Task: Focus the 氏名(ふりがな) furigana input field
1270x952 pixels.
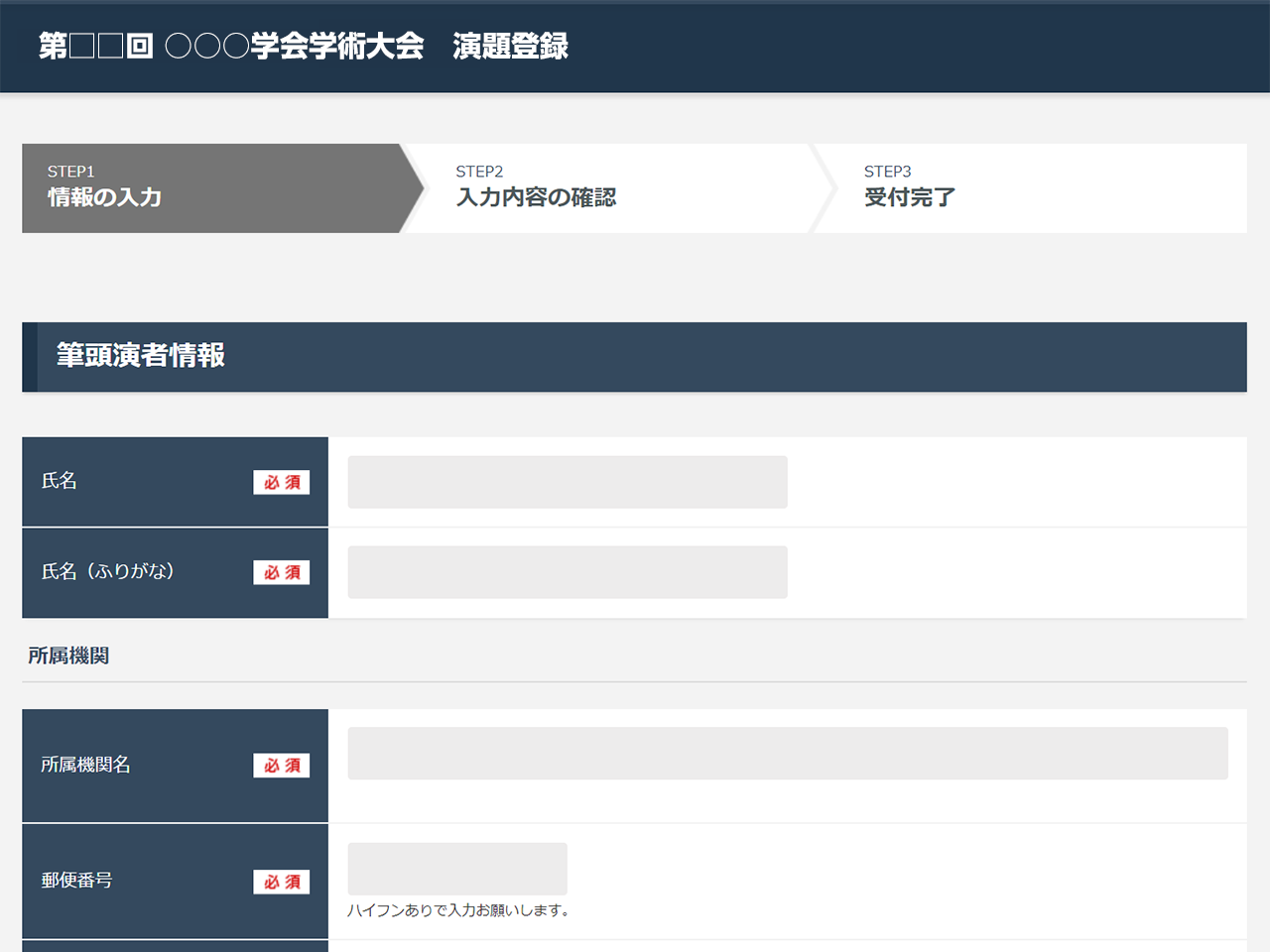Action: tap(568, 572)
